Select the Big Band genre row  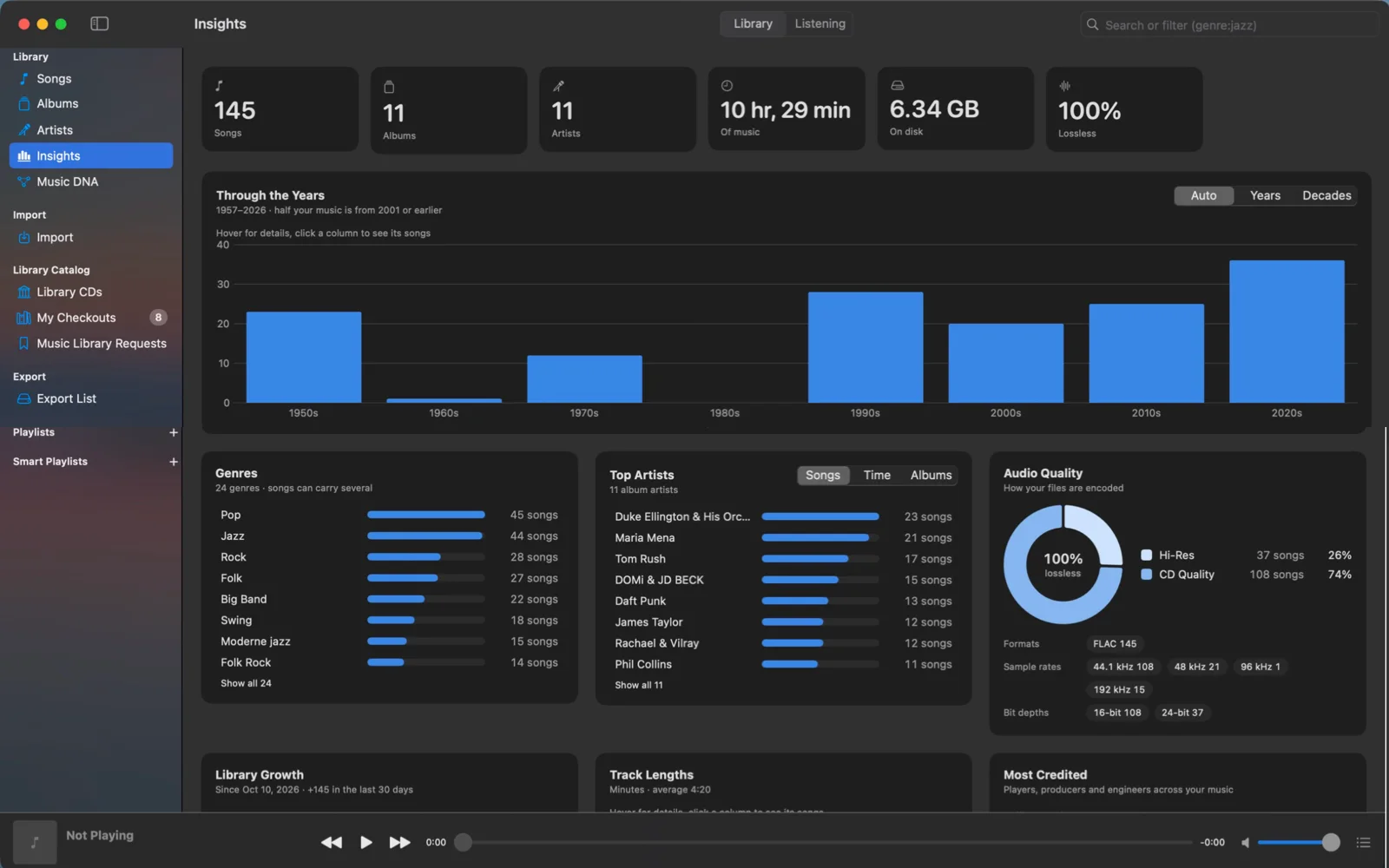tap(389, 600)
